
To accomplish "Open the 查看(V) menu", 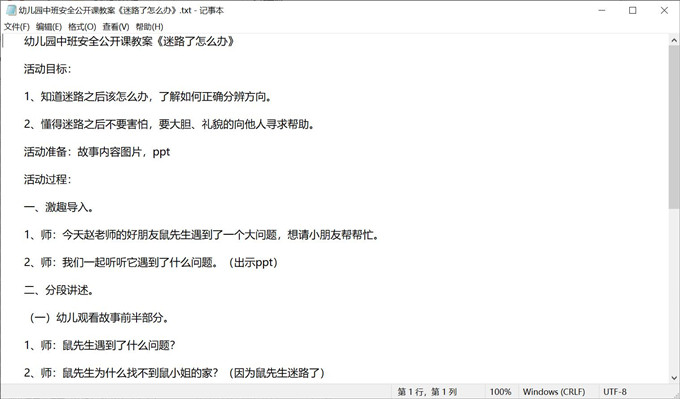I will coord(116,27).
